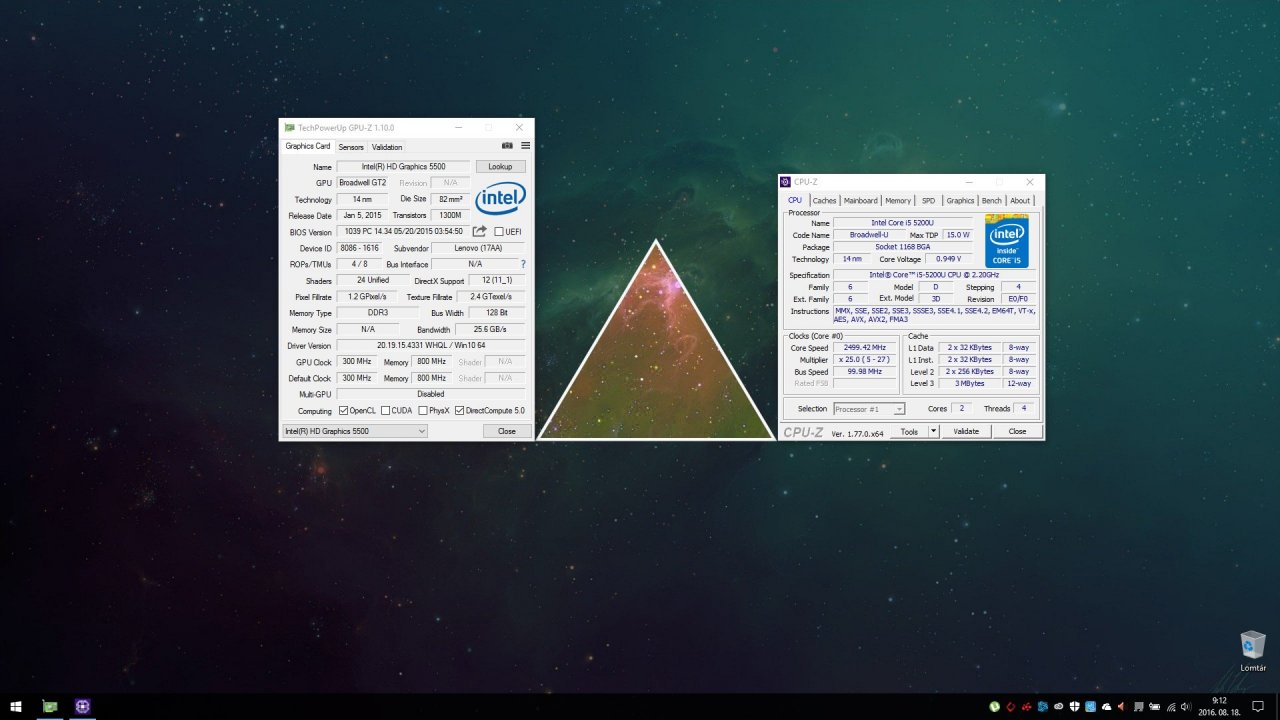The height and width of the screenshot is (720, 1280).
Task: Open the Action Center notification icon
Action: (x=1258, y=706)
